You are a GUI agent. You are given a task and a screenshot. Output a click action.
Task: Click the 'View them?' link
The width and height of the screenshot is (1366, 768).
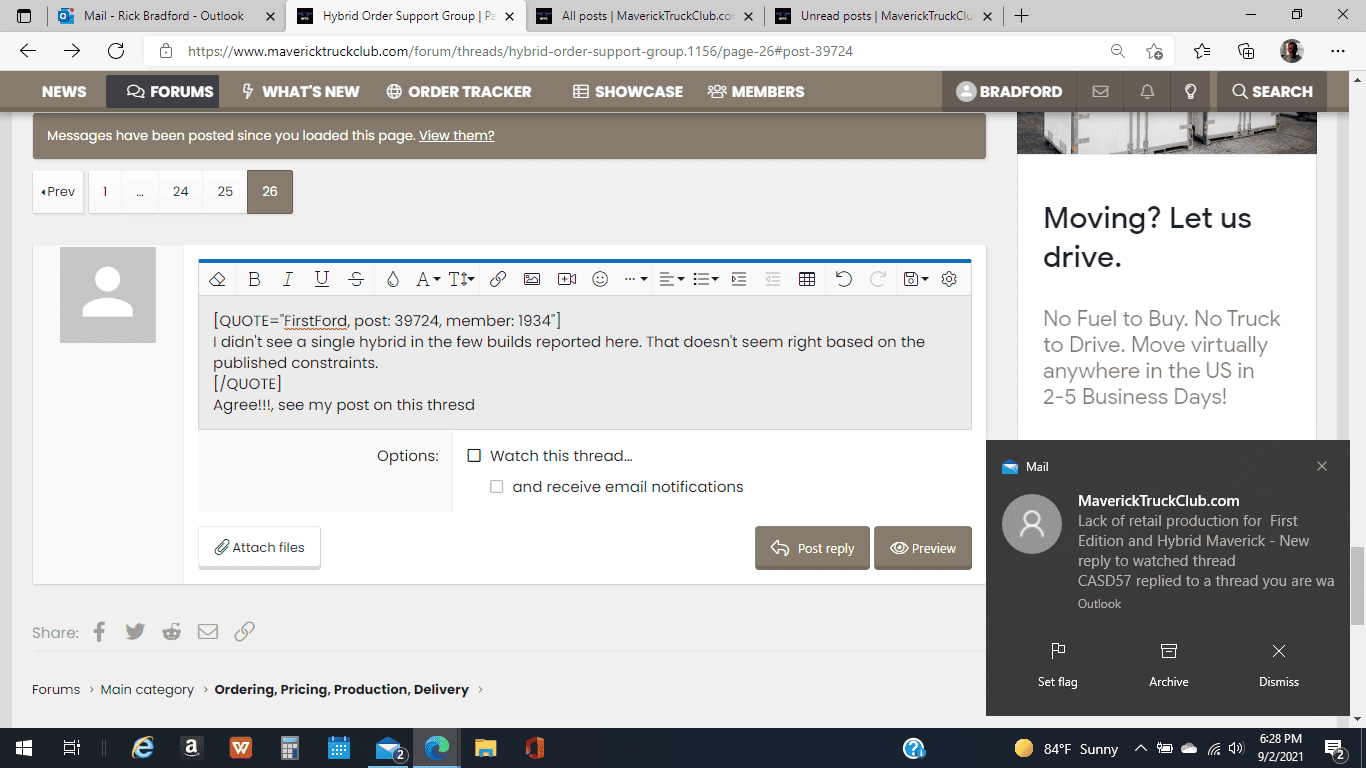[x=456, y=135]
